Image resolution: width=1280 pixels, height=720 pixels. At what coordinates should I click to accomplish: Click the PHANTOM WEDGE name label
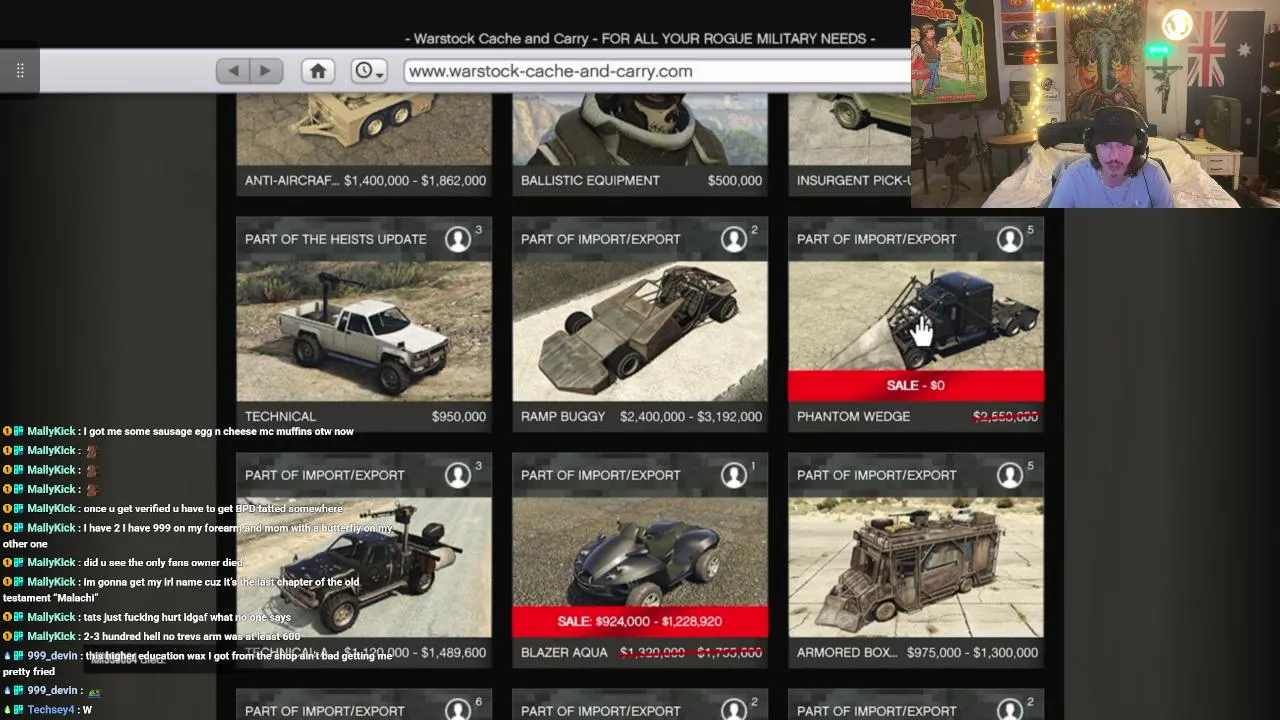tap(853, 417)
